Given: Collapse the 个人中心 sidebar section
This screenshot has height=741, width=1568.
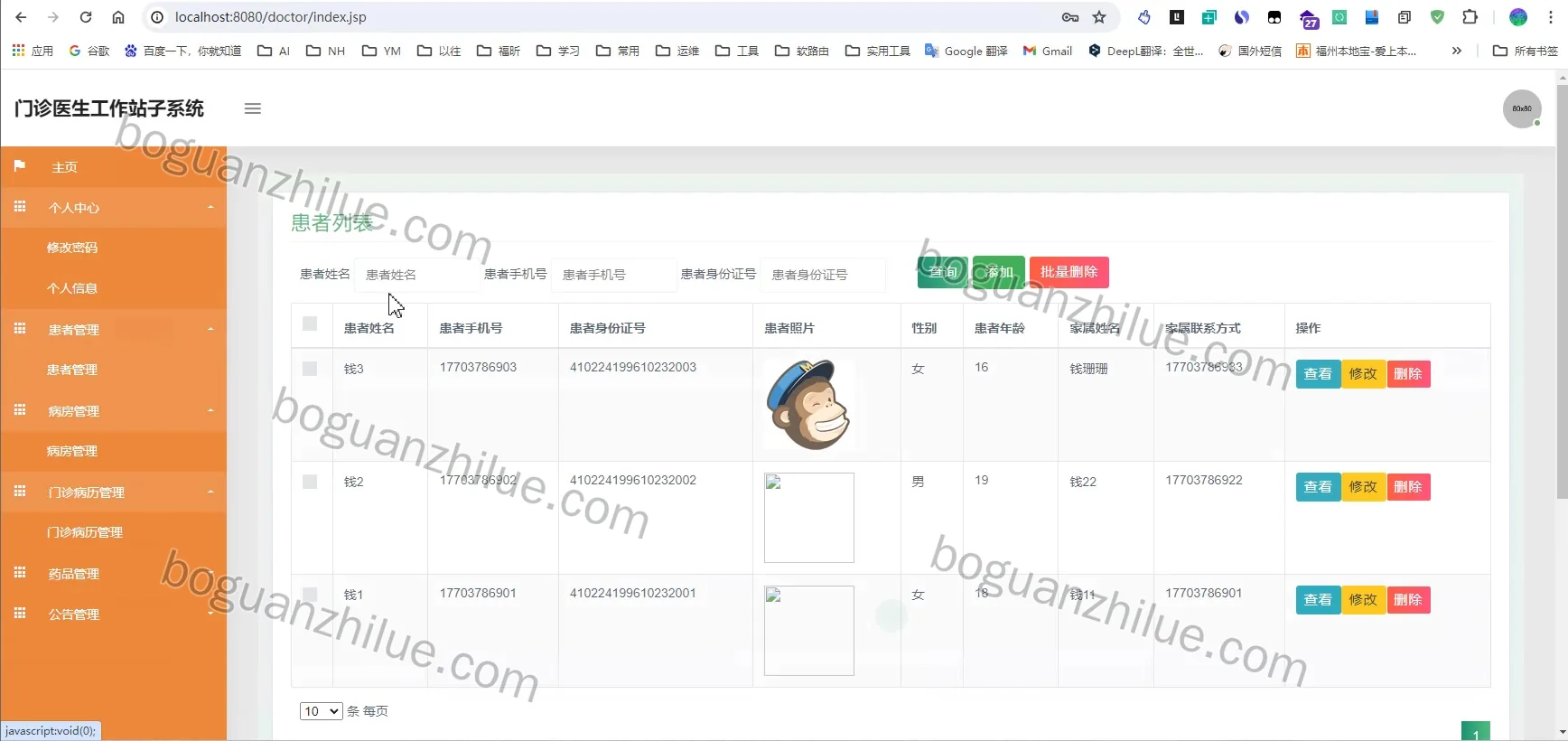Looking at the screenshot, I should 114,207.
